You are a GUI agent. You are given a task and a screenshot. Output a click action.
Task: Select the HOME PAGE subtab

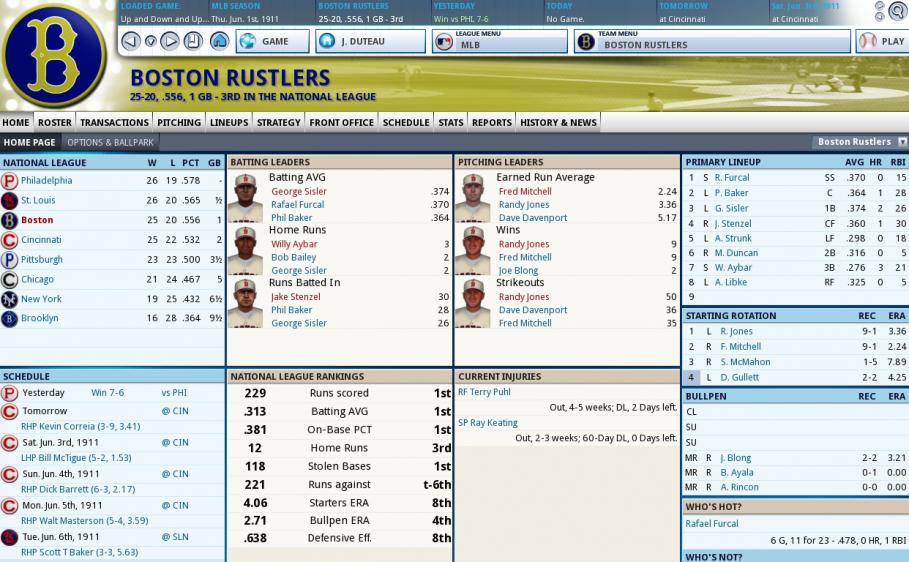coord(30,142)
